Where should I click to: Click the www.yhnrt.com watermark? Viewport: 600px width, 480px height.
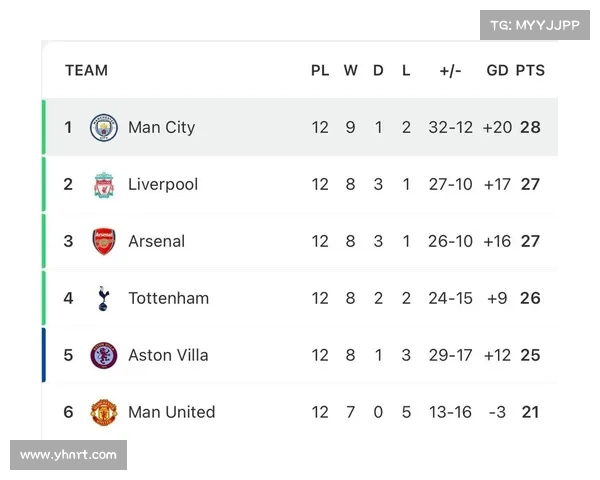[x=68, y=455]
